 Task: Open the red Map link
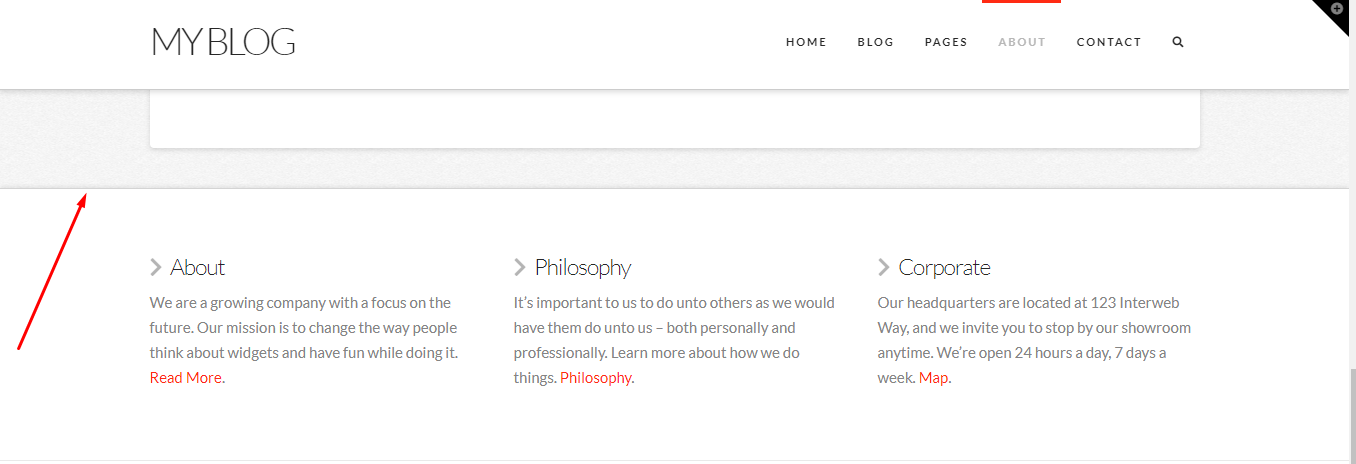coord(934,378)
